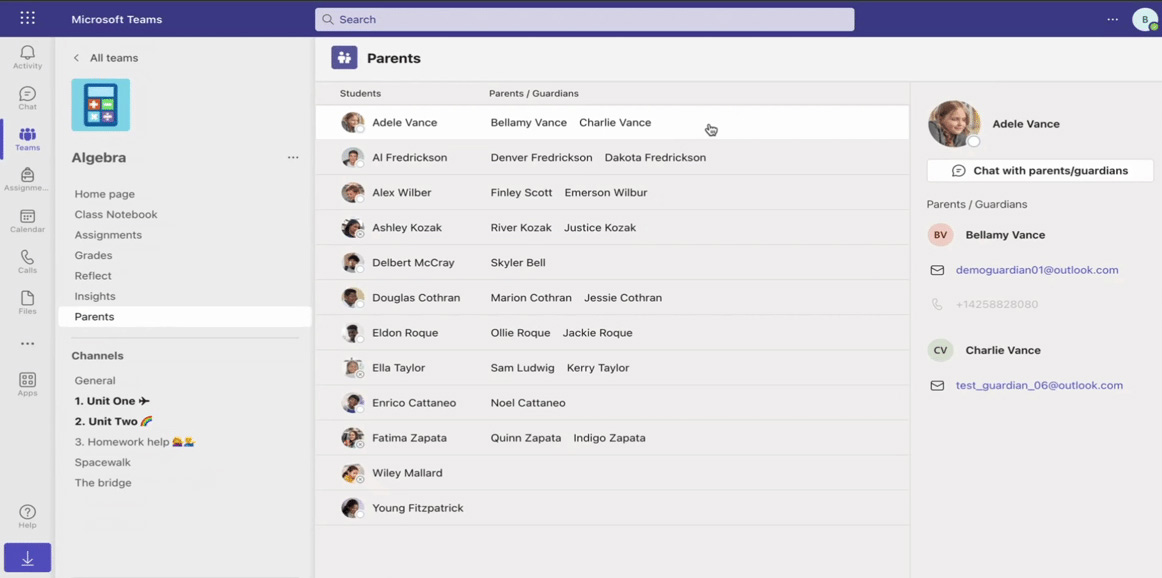Open the Assignments tab in Algebra
This screenshot has width=1162, height=578.
[x=108, y=235]
